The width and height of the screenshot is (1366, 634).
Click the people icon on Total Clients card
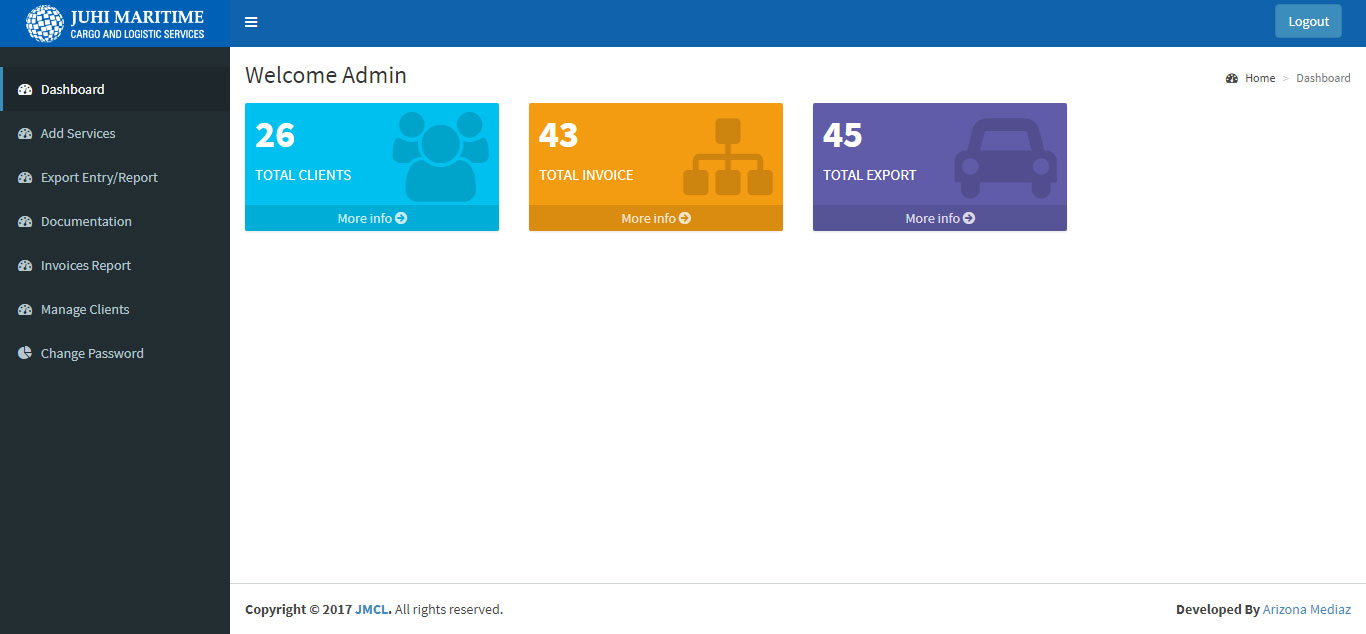440,155
